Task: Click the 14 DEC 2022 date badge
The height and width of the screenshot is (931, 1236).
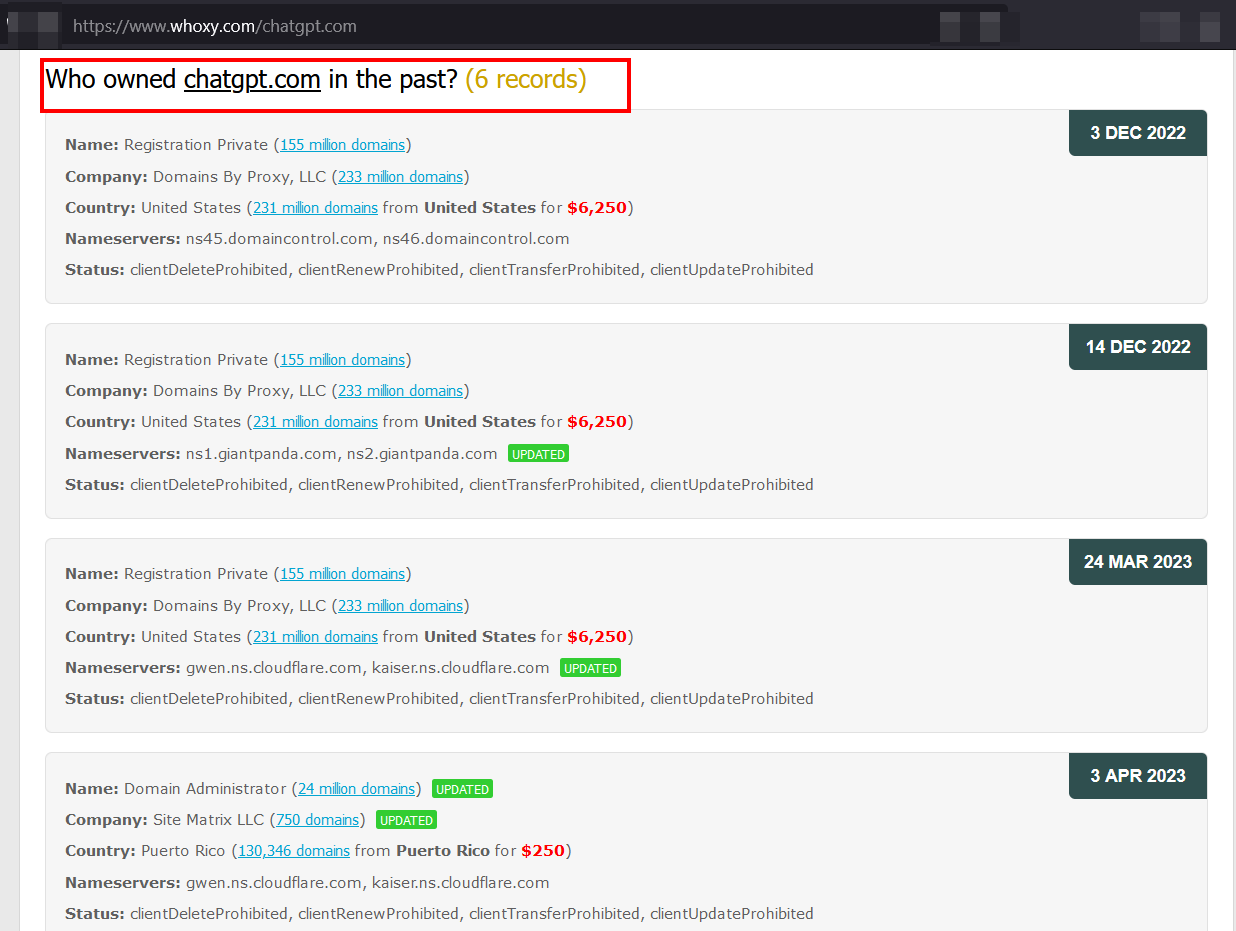Action: [x=1138, y=347]
